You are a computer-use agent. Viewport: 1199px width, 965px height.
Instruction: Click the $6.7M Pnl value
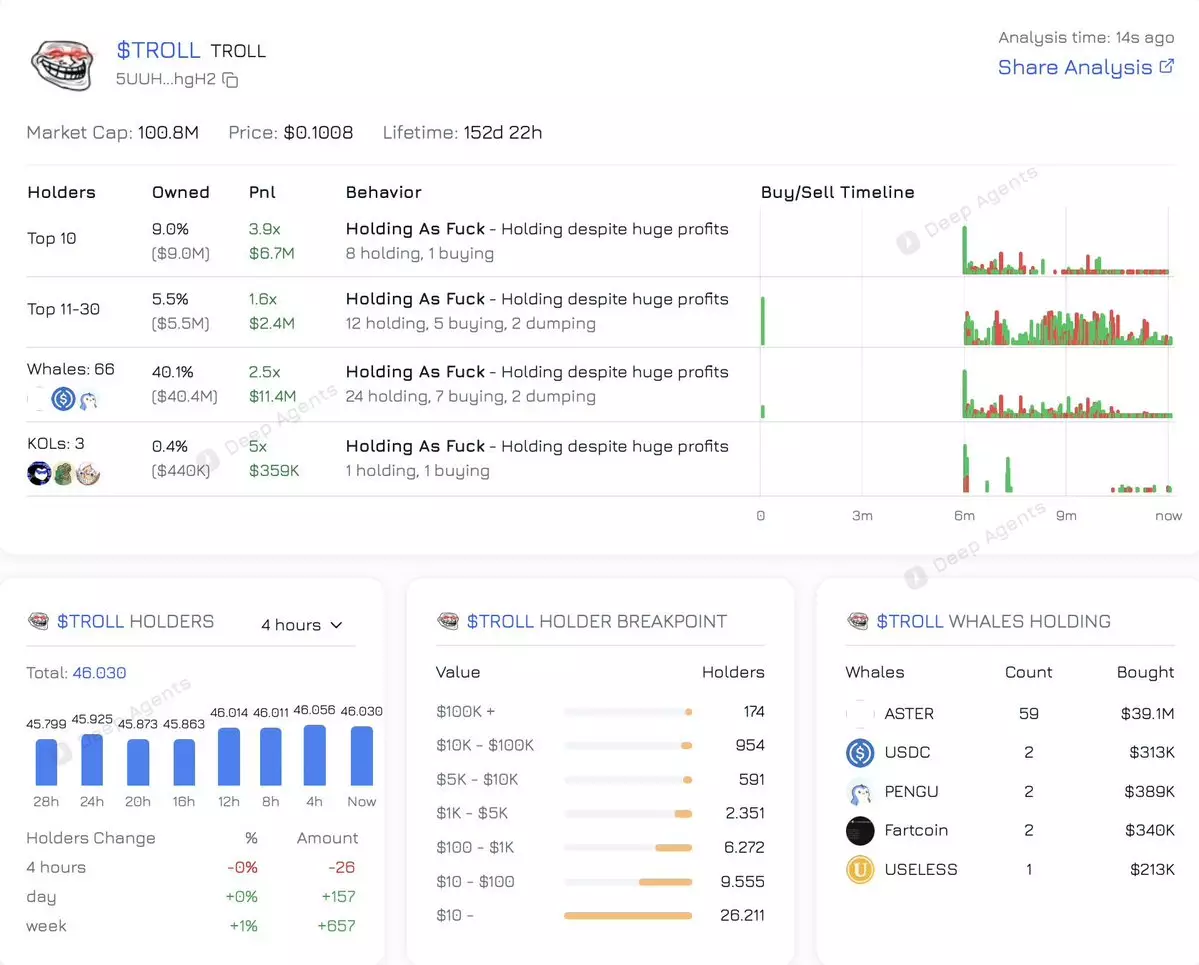pos(271,253)
